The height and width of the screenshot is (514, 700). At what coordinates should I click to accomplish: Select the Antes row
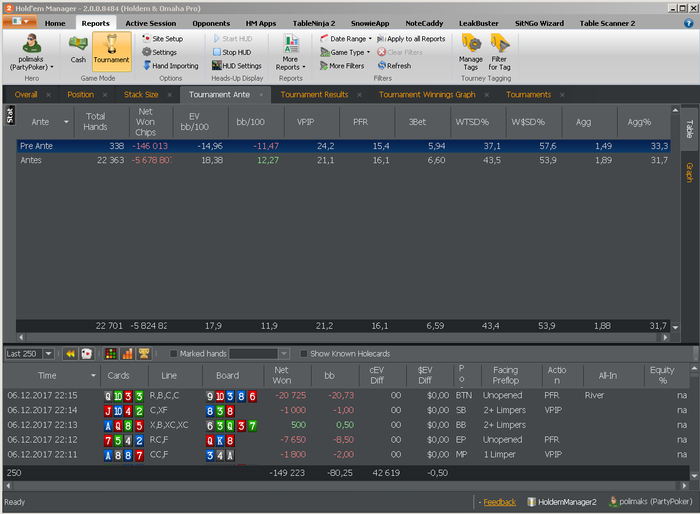click(343, 160)
